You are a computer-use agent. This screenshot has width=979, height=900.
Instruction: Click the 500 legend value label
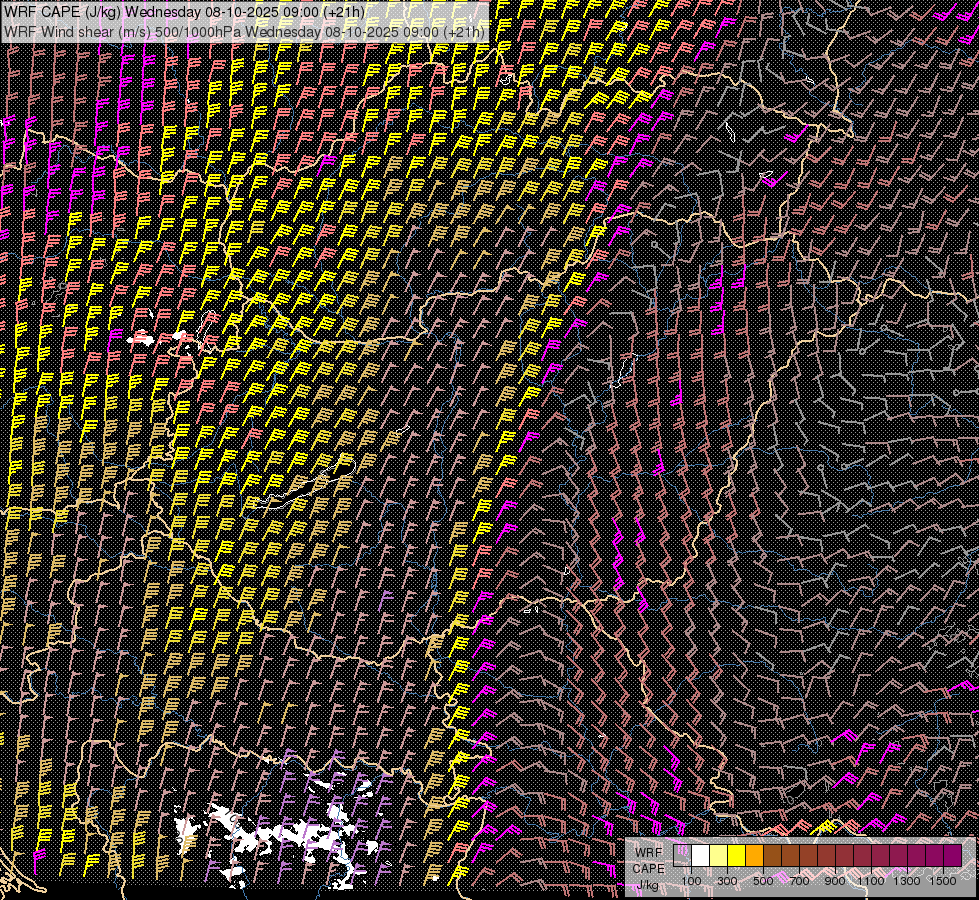click(763, 881)
